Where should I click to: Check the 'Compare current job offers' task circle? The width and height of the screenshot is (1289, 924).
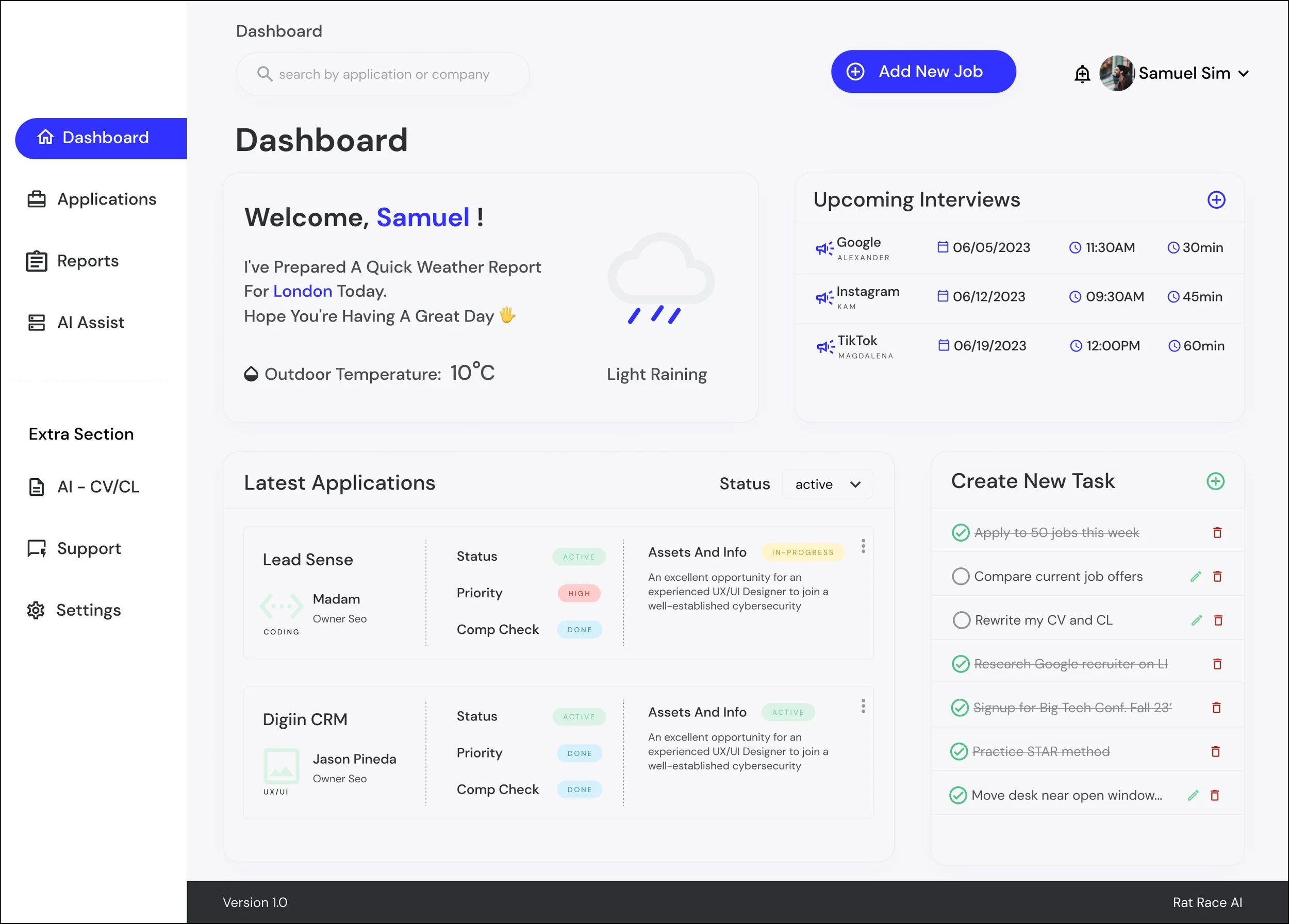point(960,577)
